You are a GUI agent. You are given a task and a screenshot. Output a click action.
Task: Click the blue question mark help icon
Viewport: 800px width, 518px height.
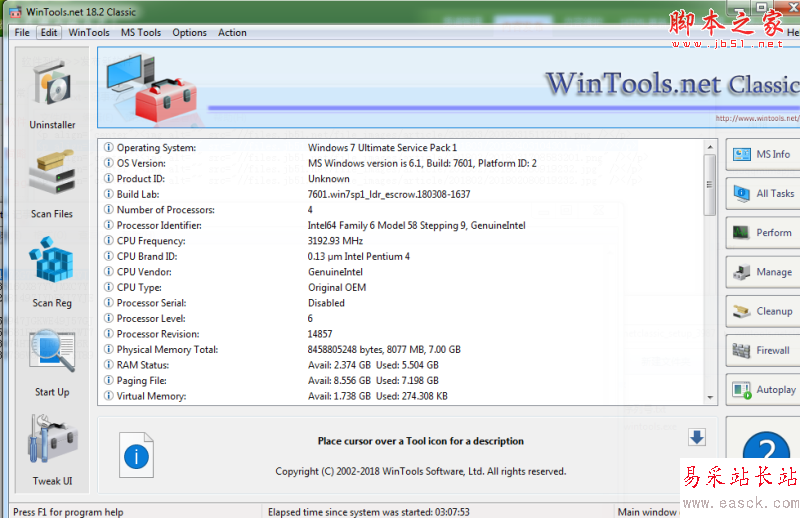[766, 447]
